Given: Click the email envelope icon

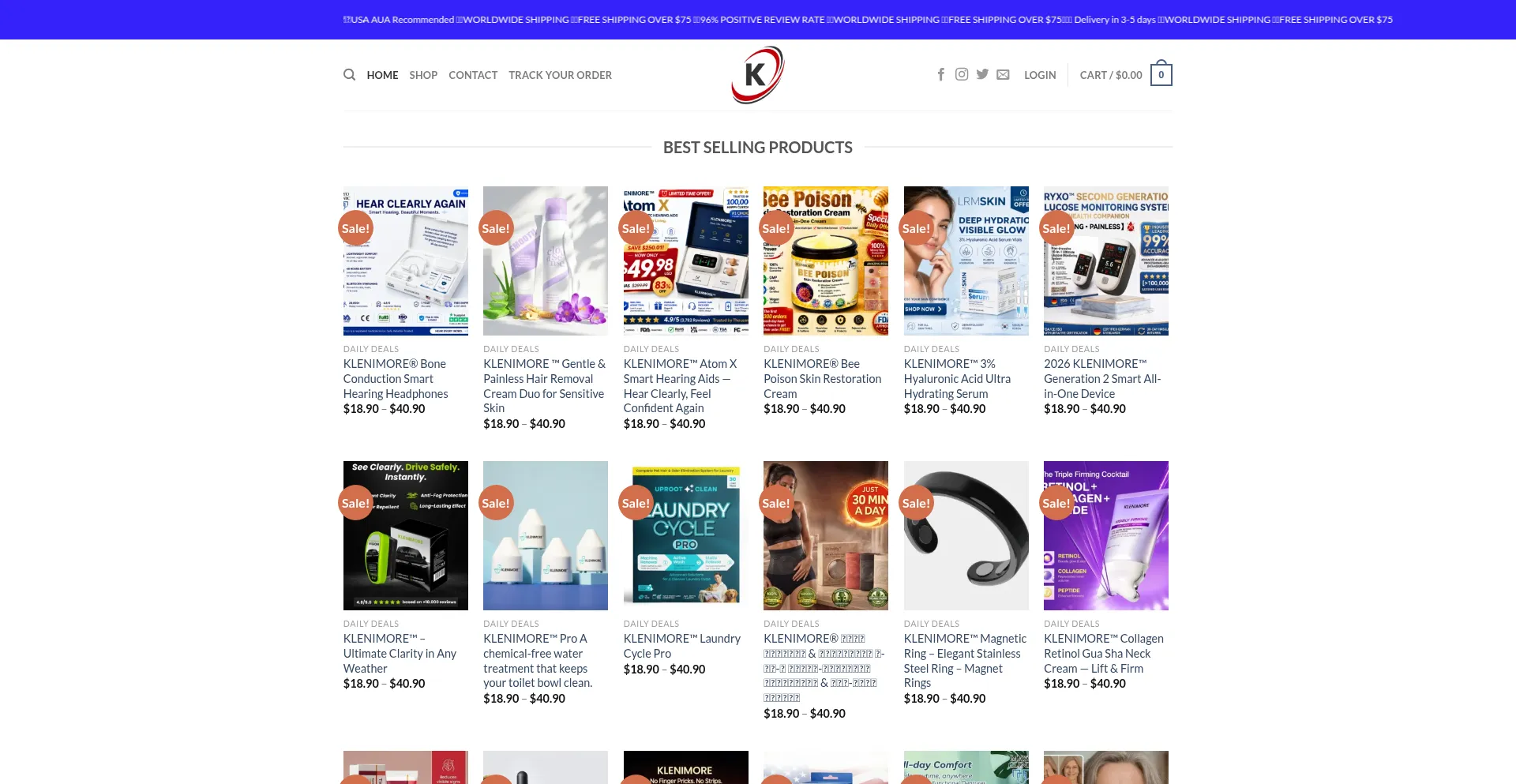Looking at the screenshot, I should point(1003,74).
